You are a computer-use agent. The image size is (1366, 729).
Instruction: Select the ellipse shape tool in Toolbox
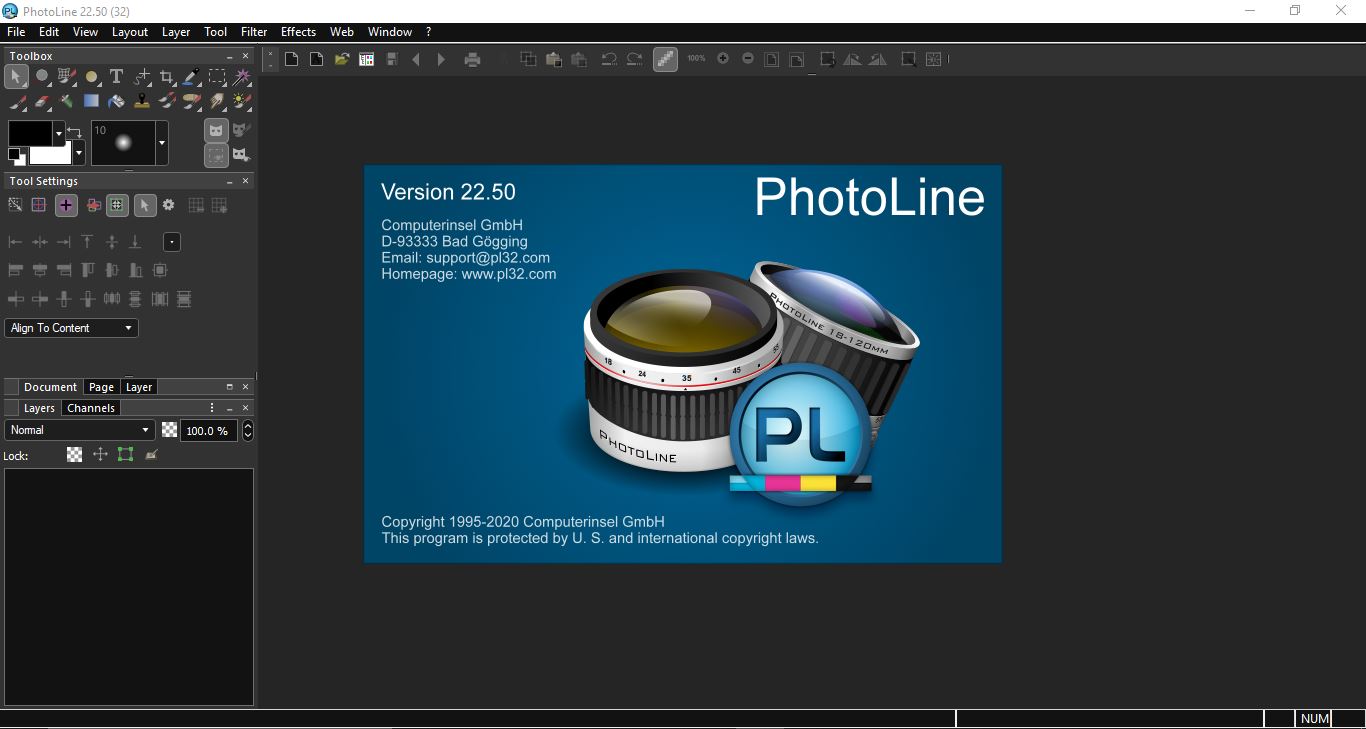[x=91, y=76]
